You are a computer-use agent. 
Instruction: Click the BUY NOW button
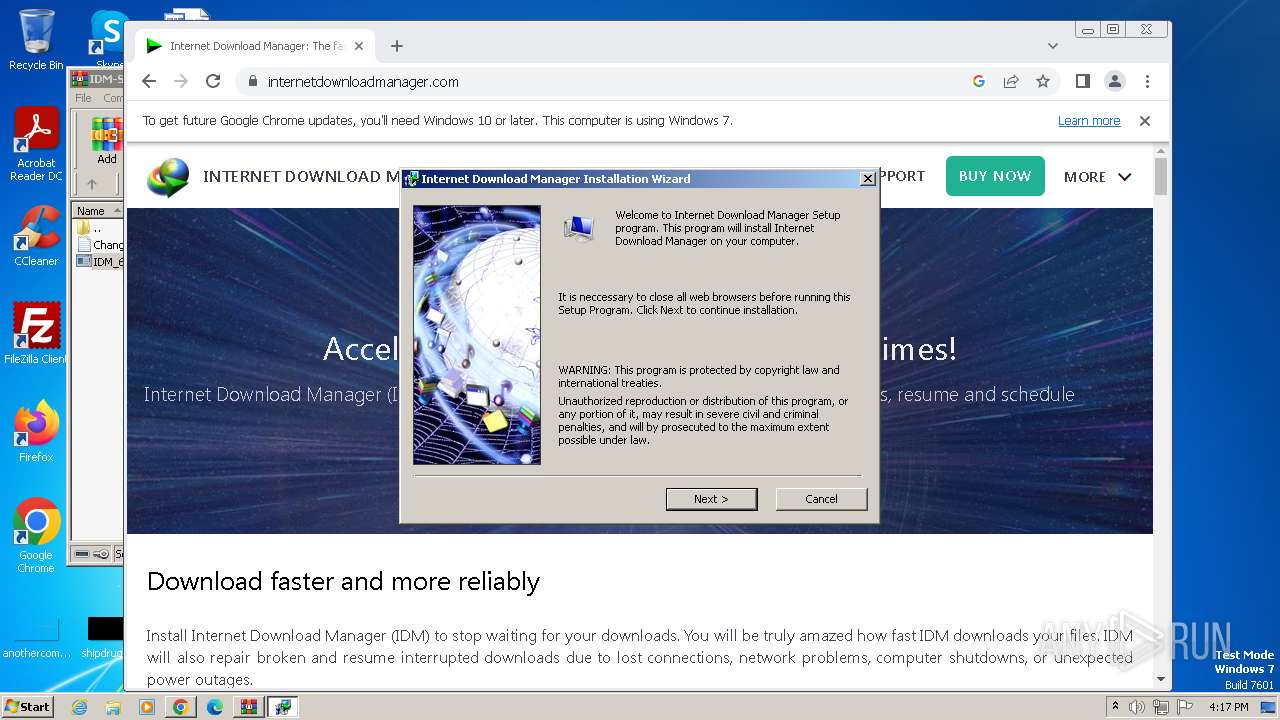(995, 176)
